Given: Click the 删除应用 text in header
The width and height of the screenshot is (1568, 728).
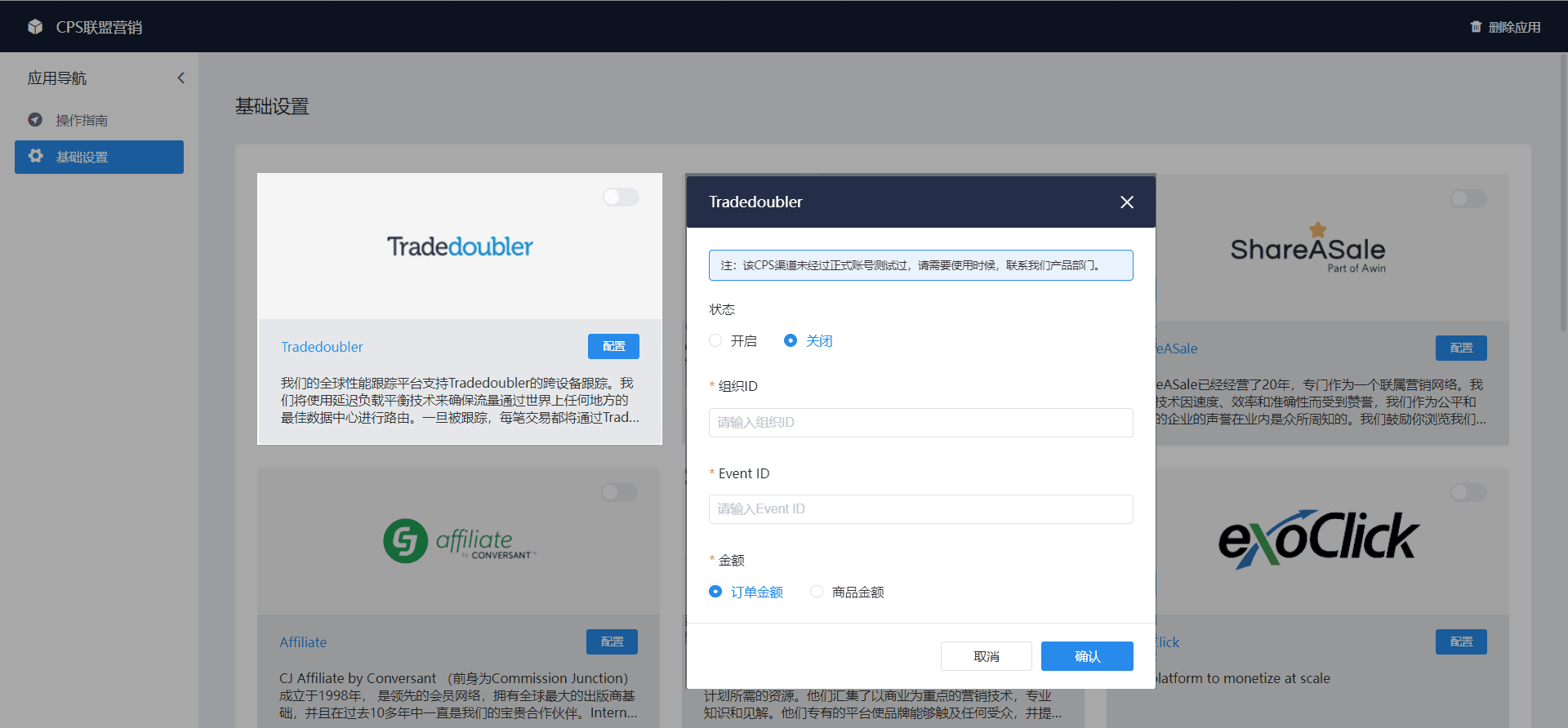Looking at the screenshot, I should [1514, 27].
